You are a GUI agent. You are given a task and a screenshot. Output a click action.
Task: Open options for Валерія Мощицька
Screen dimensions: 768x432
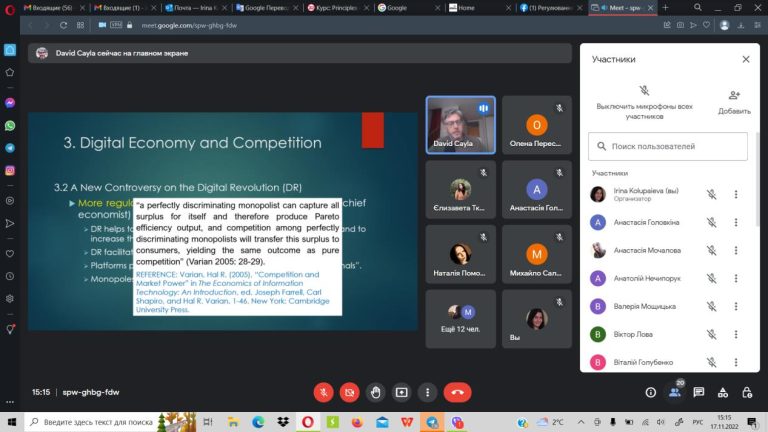coord(736,306)
